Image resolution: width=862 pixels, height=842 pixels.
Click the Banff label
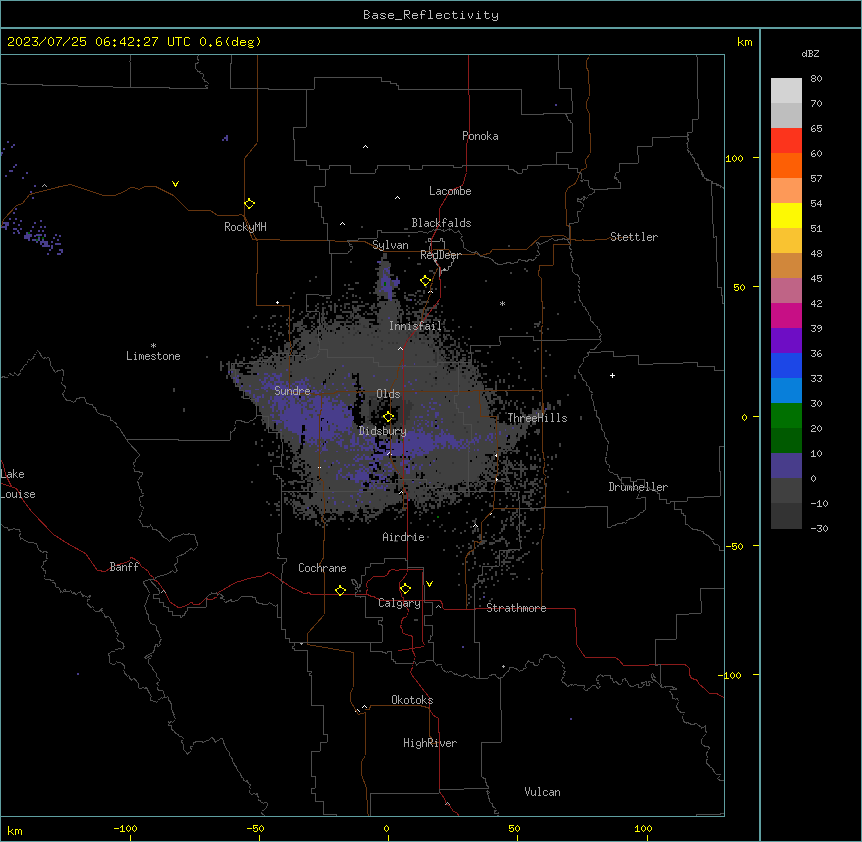[x=124, y=567]
